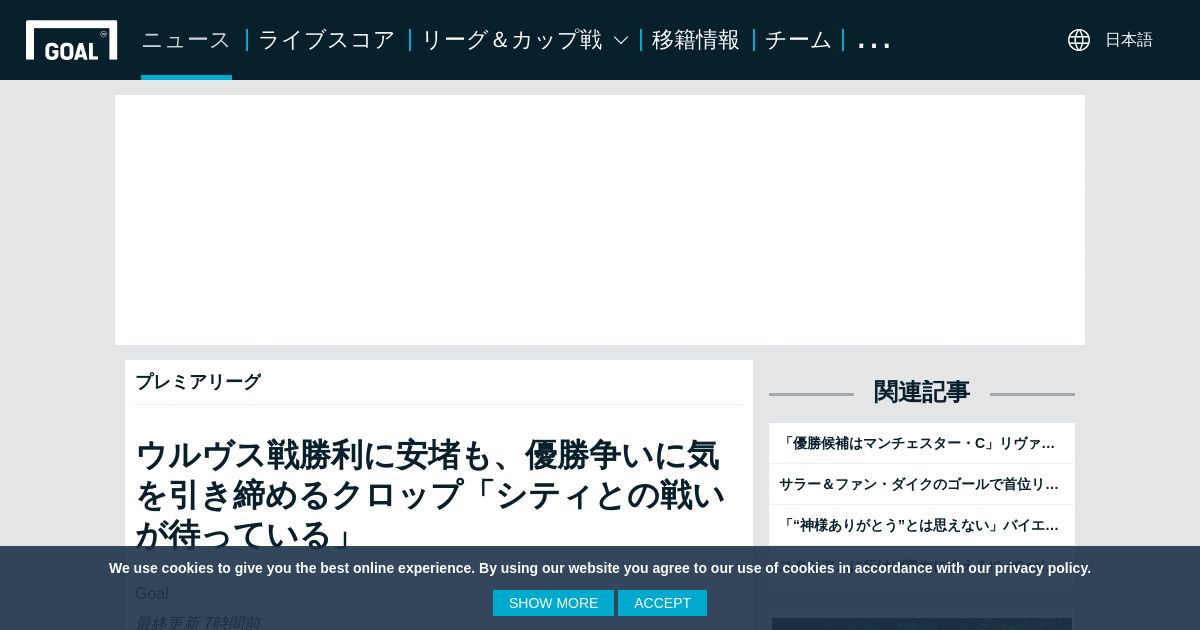The height and width of the screenshot is (630, 1200).
Task: Click the globe language icon
Action: (1079, 40)
